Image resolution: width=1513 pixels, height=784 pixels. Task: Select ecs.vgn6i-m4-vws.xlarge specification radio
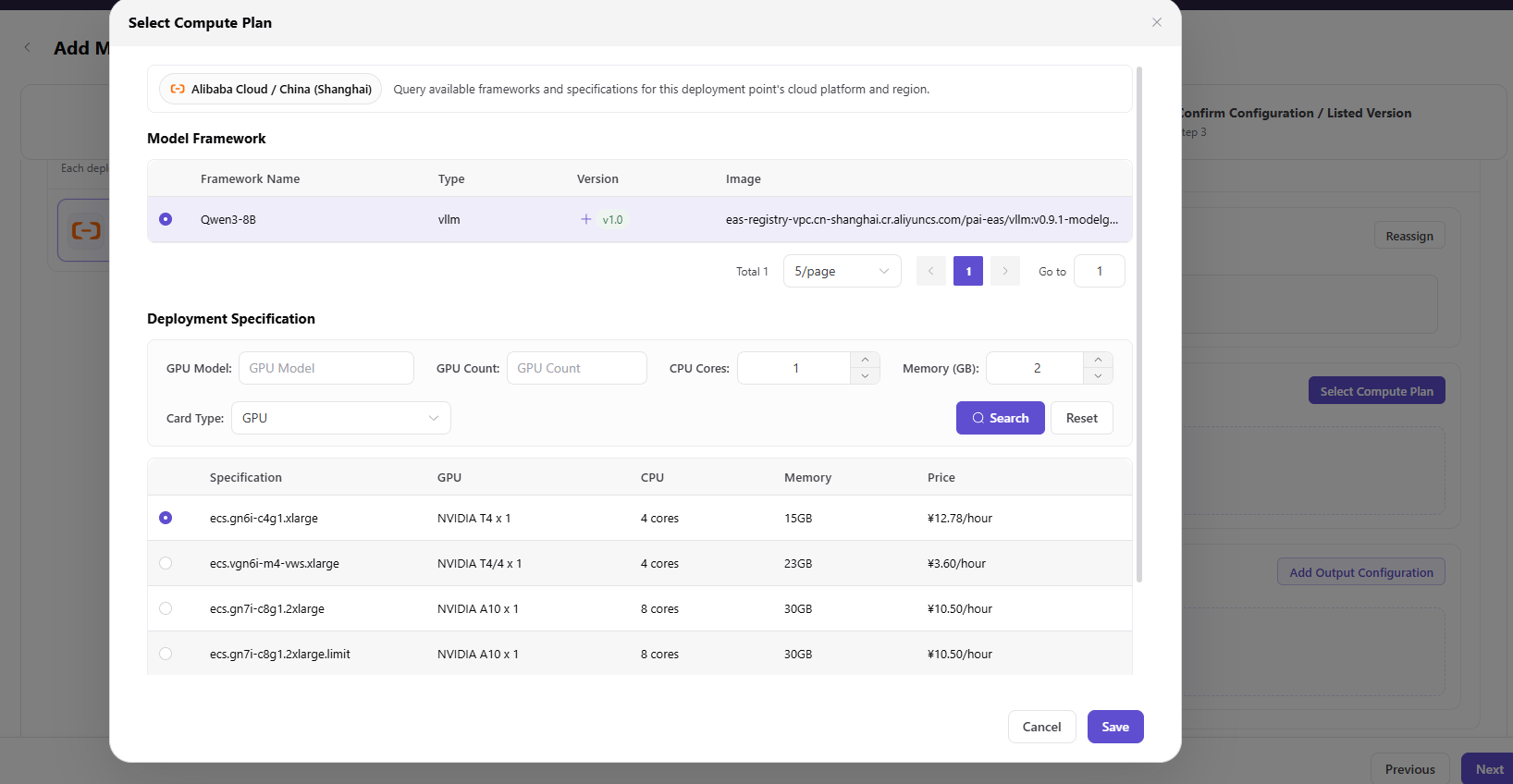point(166,563)
